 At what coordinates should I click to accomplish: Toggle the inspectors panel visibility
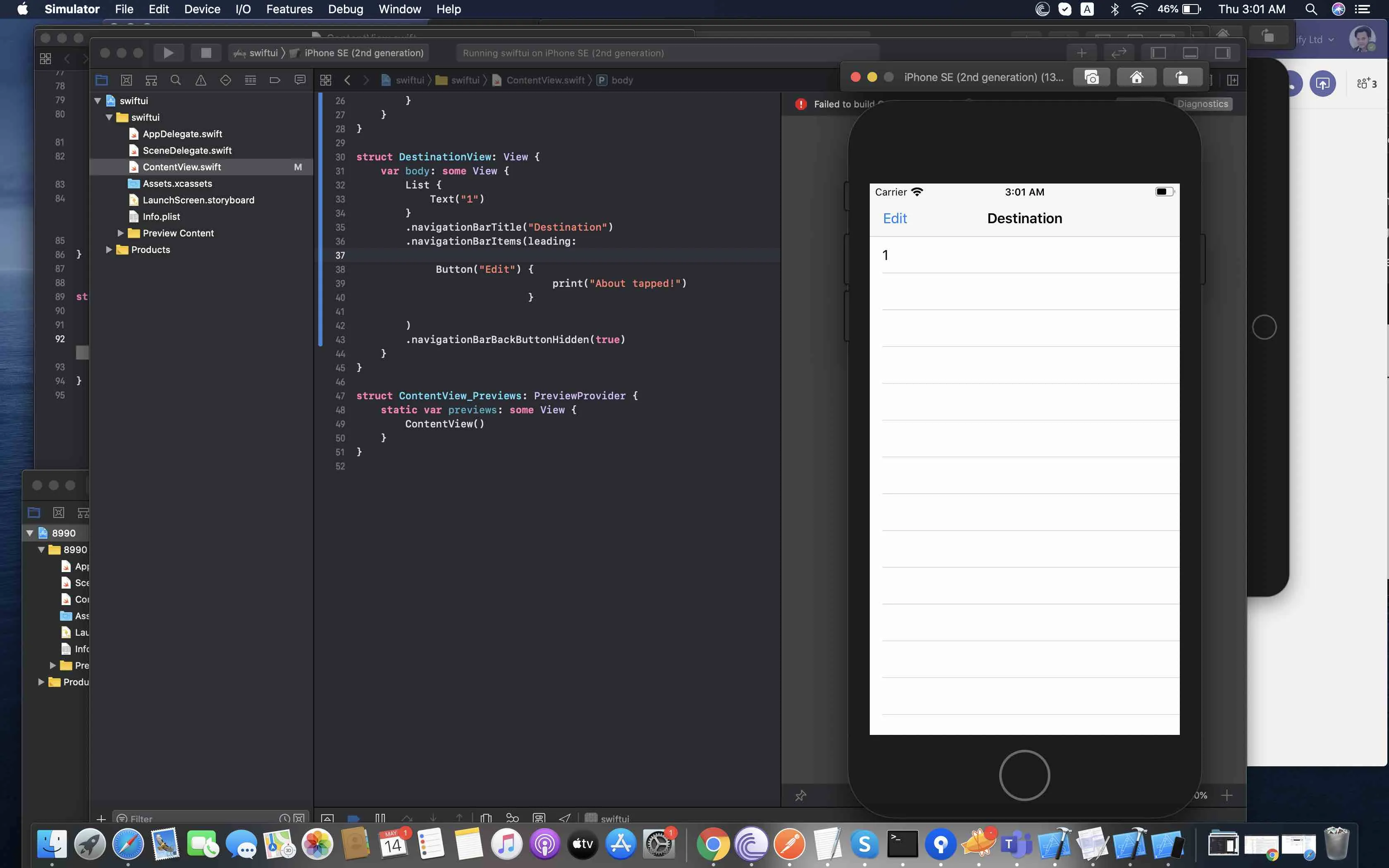1222,53
